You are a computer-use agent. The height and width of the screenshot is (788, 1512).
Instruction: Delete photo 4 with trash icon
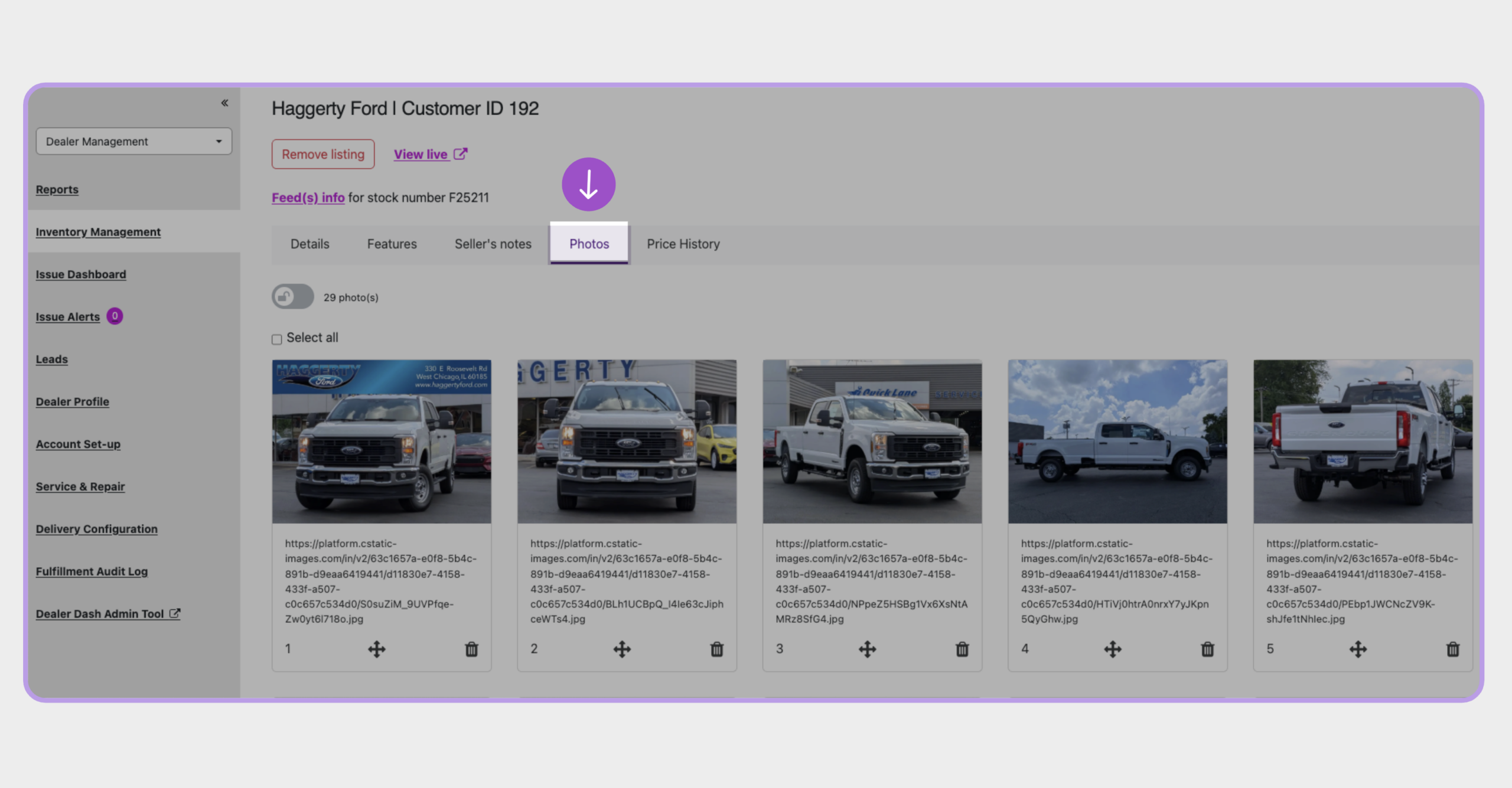[x=1208, y=649]
